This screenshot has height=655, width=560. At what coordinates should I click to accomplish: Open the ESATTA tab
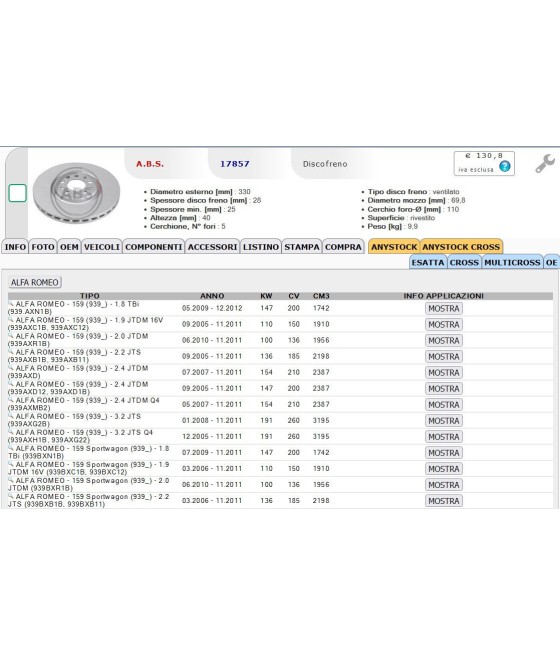(428, 262)
